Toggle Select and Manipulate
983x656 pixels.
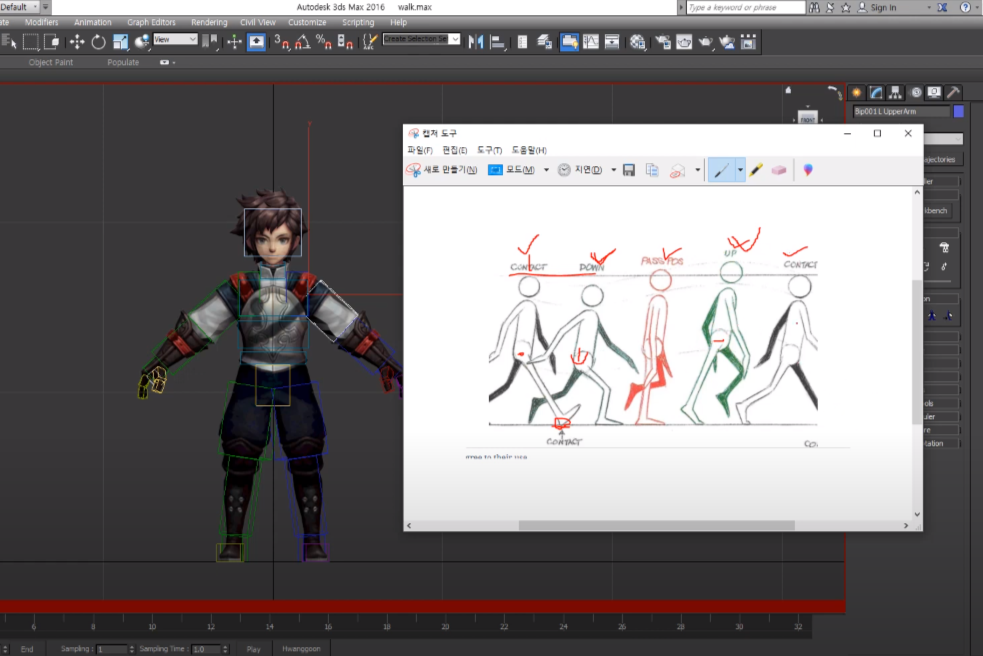234,42
